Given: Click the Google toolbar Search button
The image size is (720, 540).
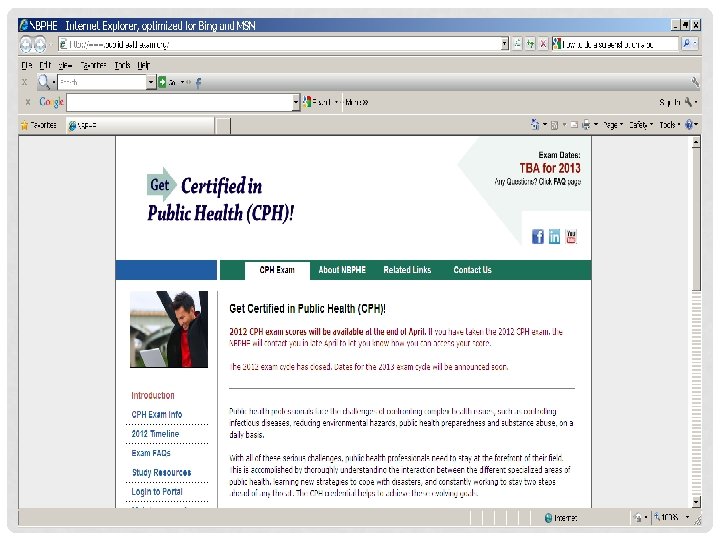Looking at the screenshot, I should (317, 102).
